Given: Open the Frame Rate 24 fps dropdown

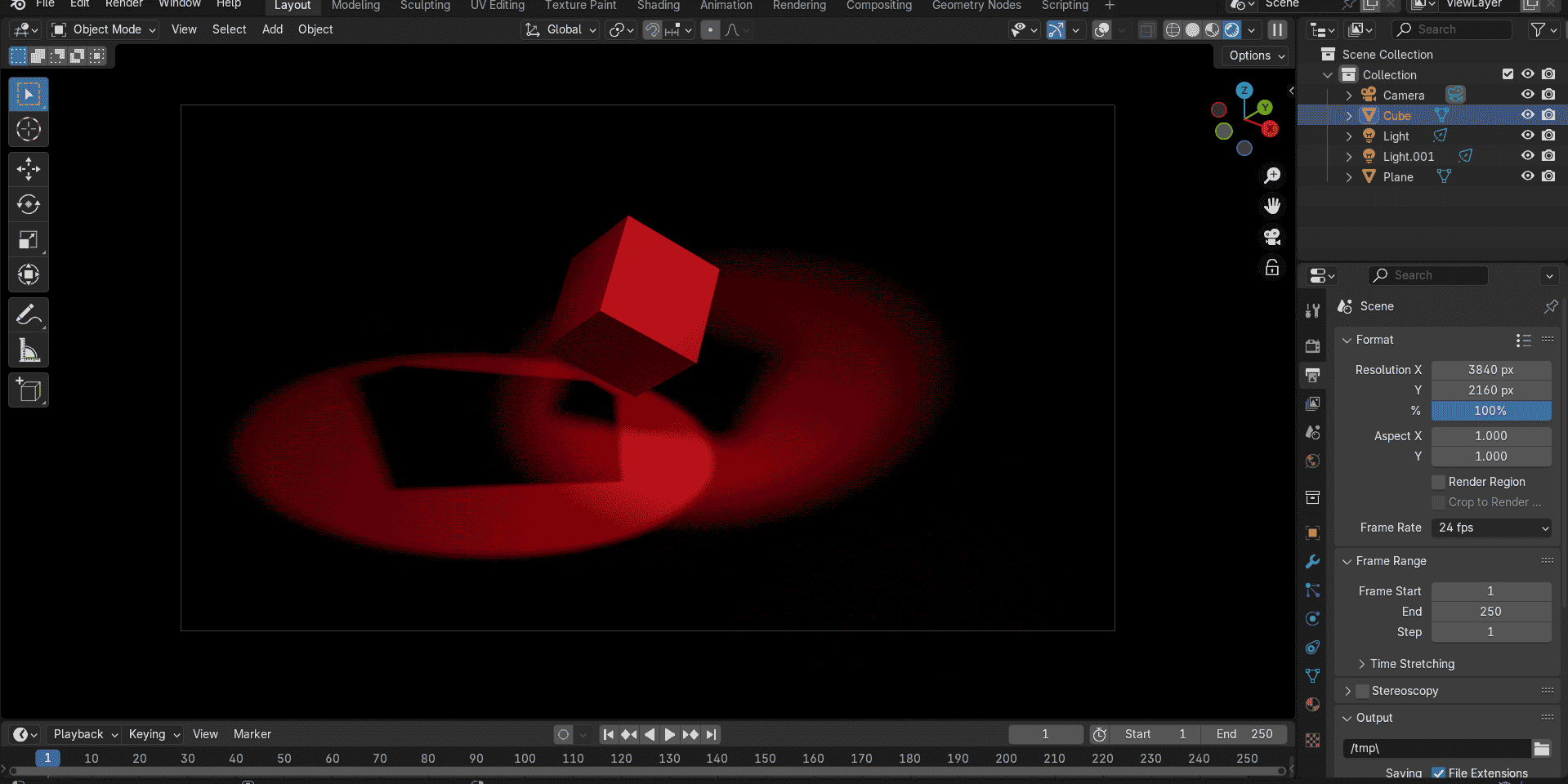Looking at the screenshot, I should coord(1491,528).
